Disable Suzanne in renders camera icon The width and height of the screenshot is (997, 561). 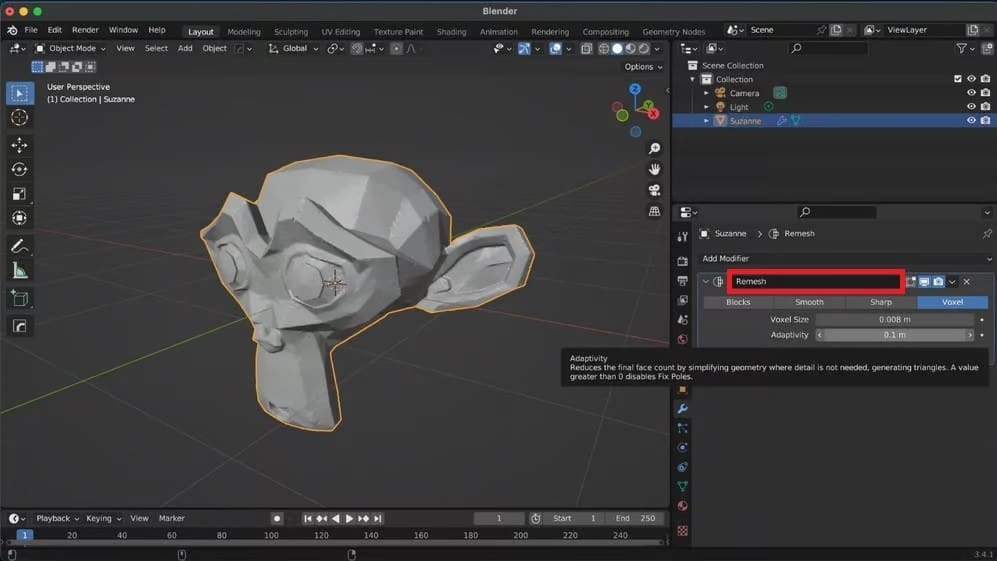(986, 120)
